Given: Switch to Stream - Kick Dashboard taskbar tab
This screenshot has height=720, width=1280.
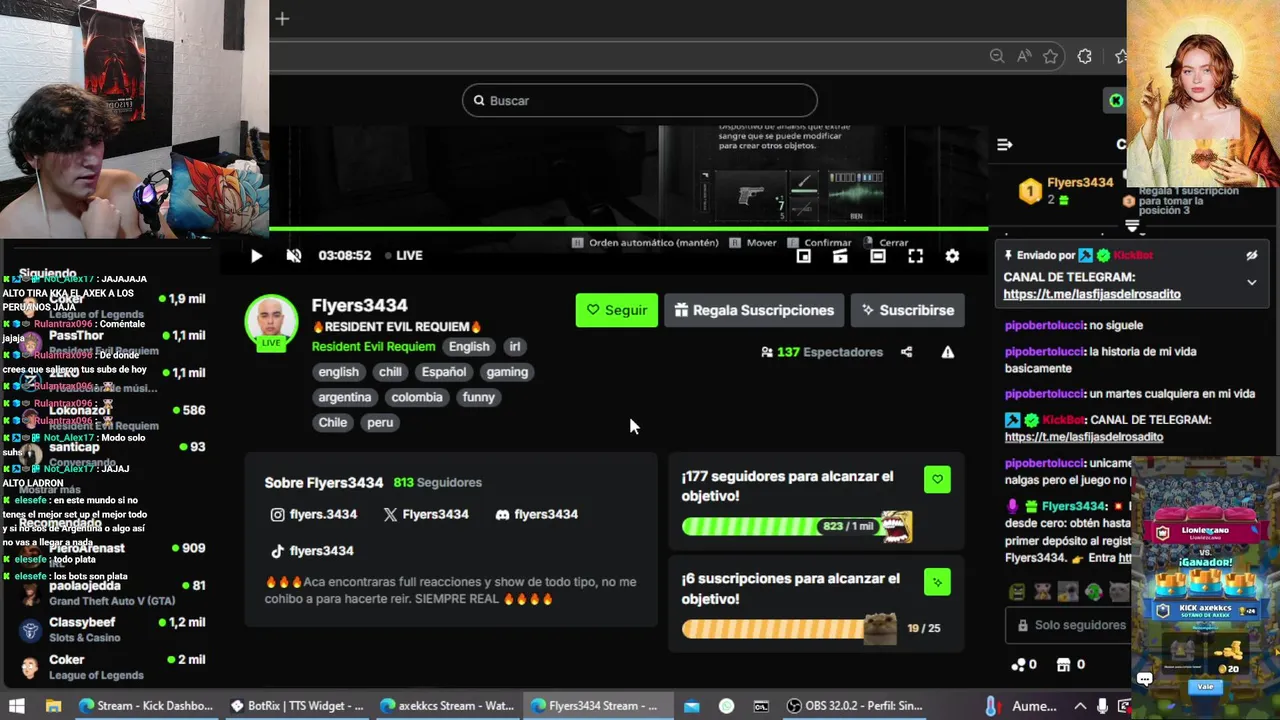Looking at the screenshot, I should (x=146, y=706).
